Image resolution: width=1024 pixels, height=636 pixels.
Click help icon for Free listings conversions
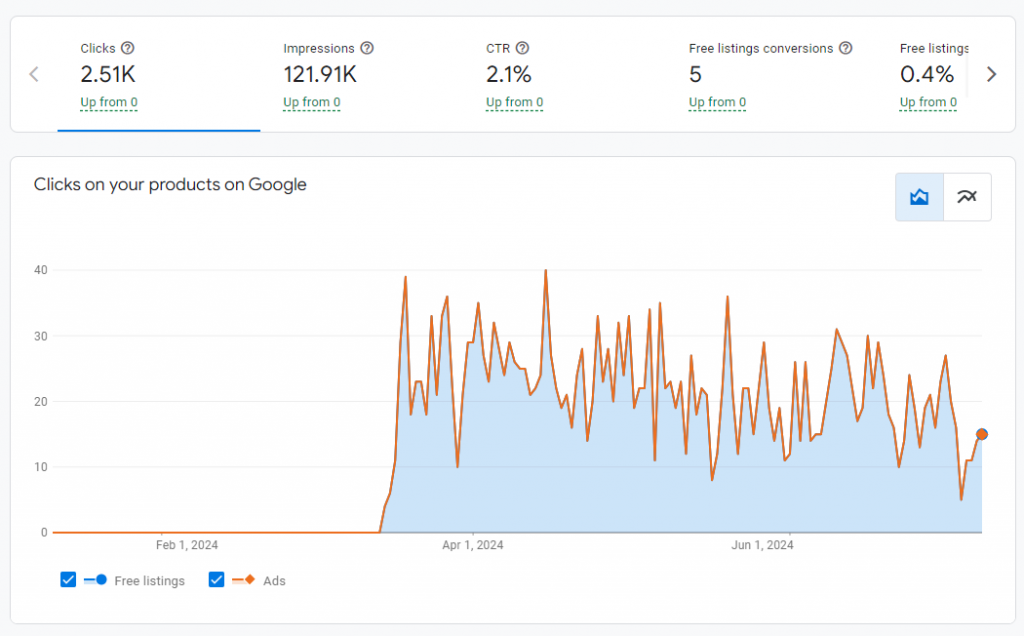click(x=846, y=48)
